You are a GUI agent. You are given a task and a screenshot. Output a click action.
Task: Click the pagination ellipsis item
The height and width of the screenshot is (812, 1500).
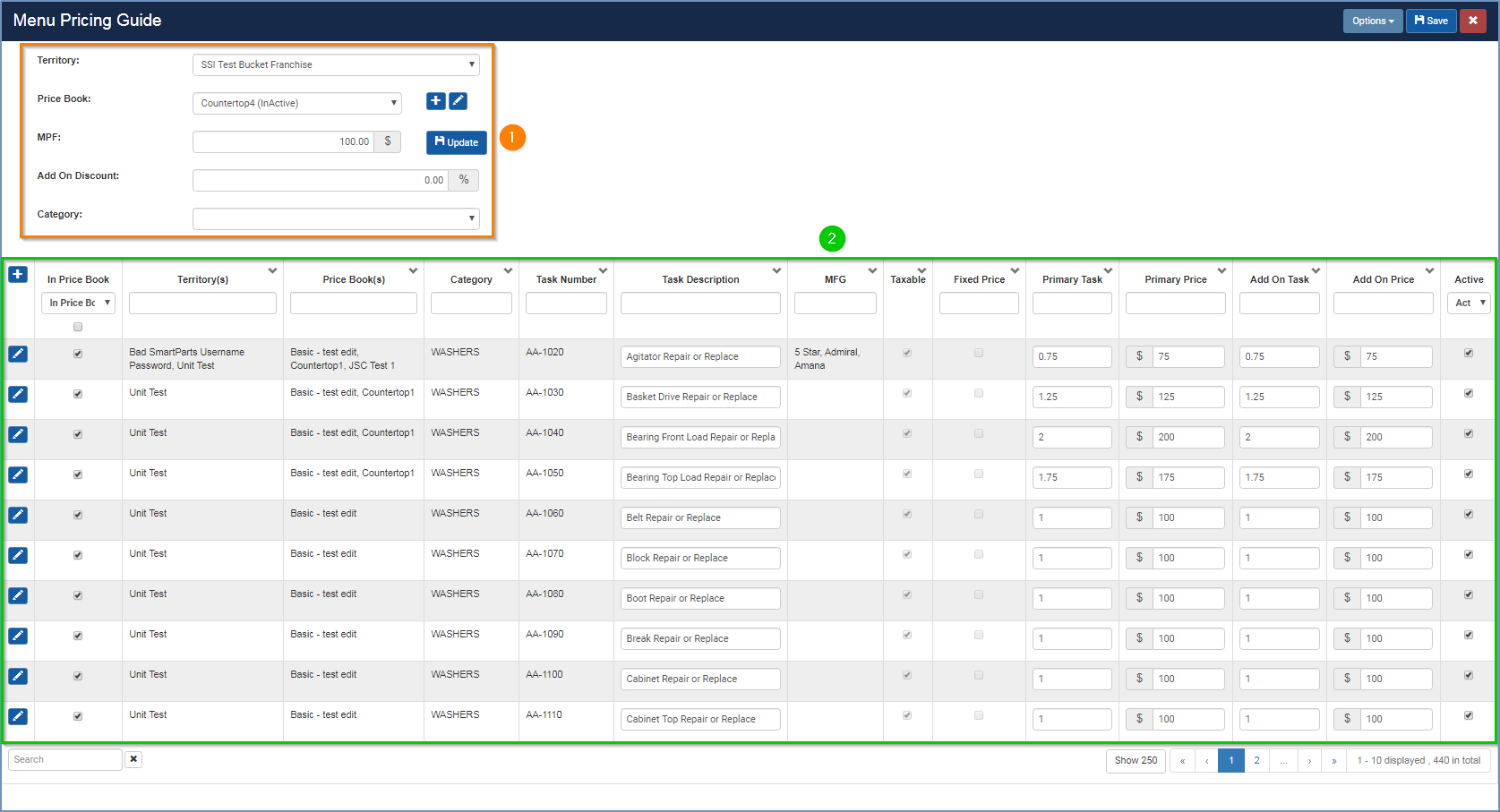click(x=1283, y=761)
